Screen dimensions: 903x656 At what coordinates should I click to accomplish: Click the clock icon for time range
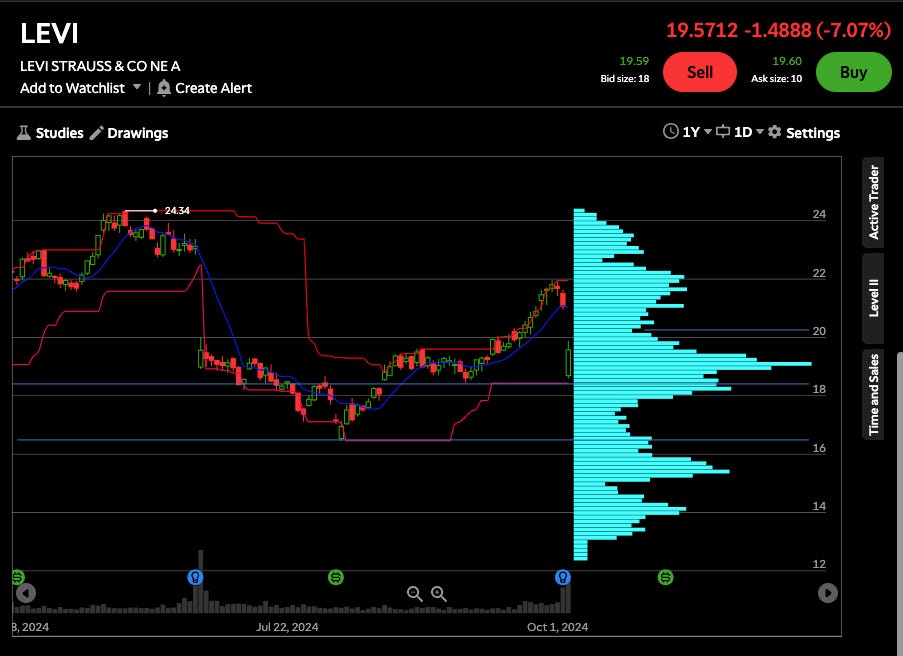pyautogui.click(x=670, y=131)
